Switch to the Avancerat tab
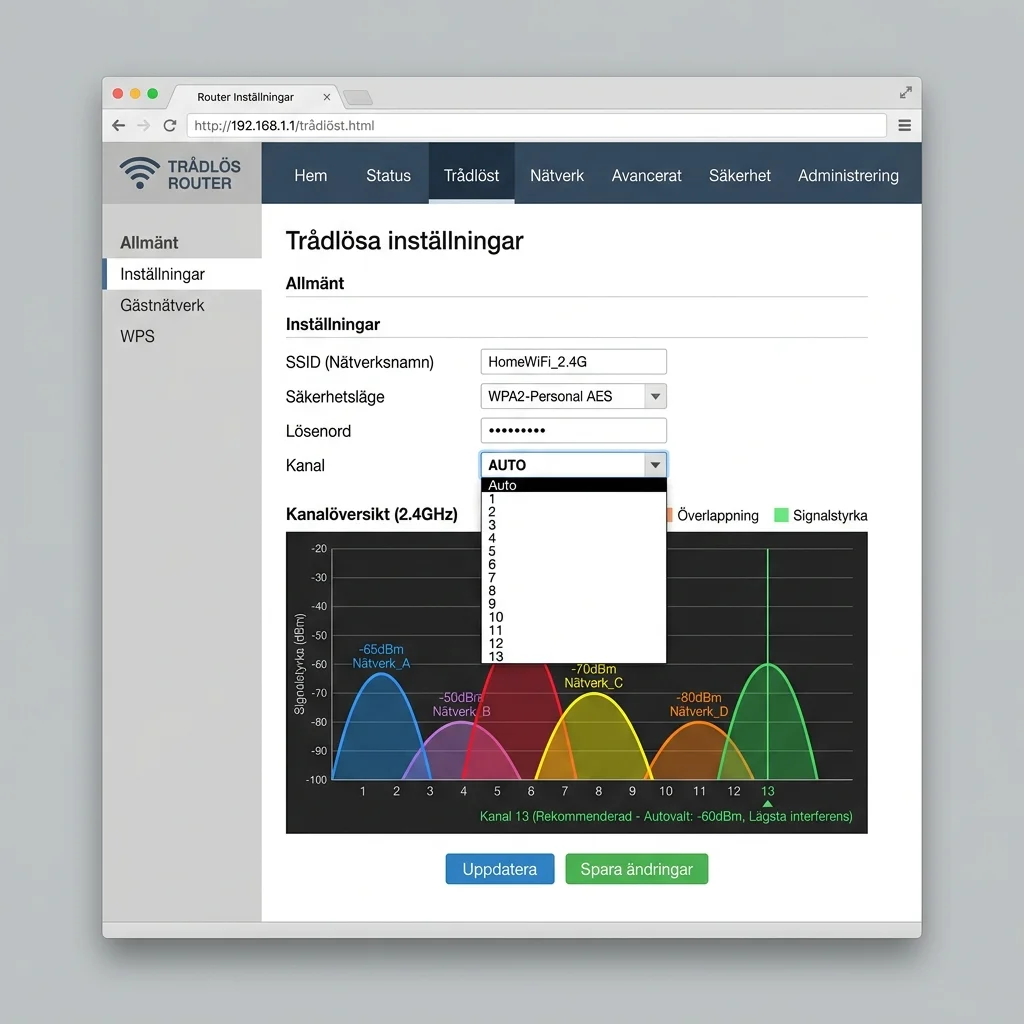This screenshot has width=1024, height=1024. click(646, 176)
